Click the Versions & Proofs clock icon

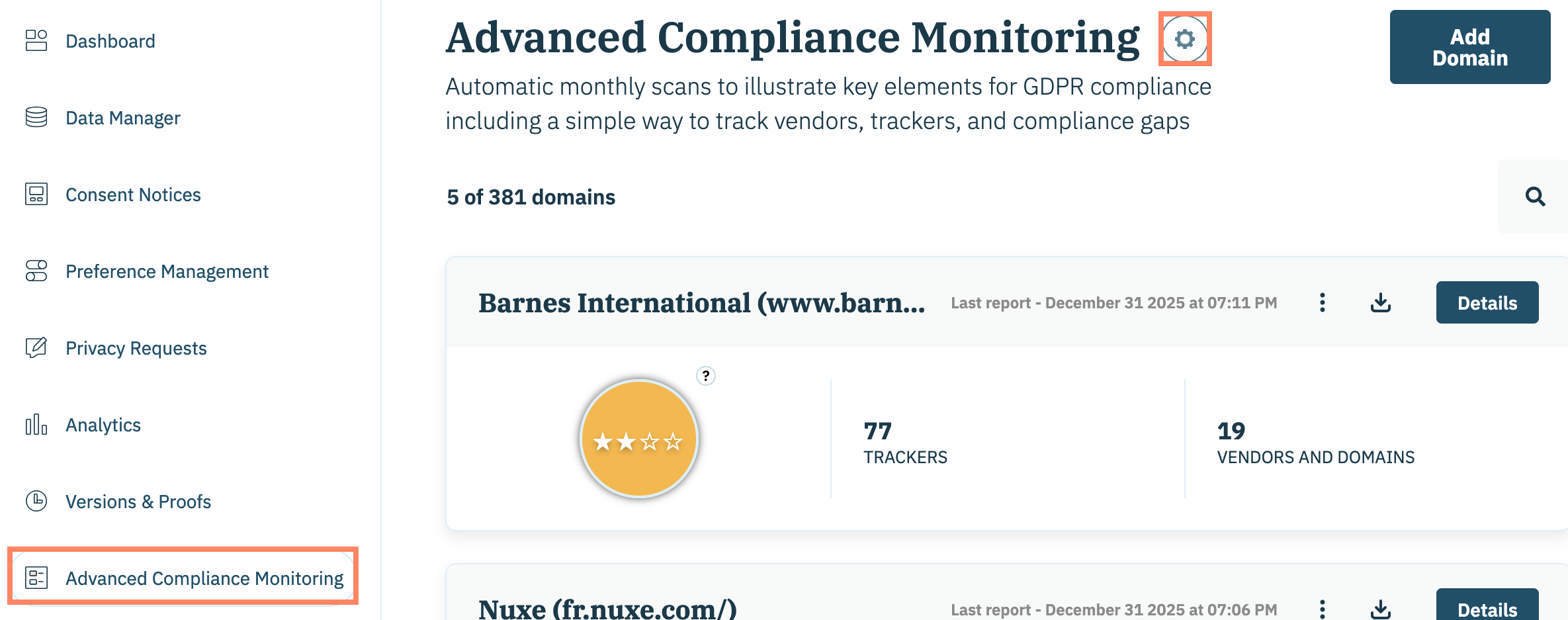tap(36, 501)
